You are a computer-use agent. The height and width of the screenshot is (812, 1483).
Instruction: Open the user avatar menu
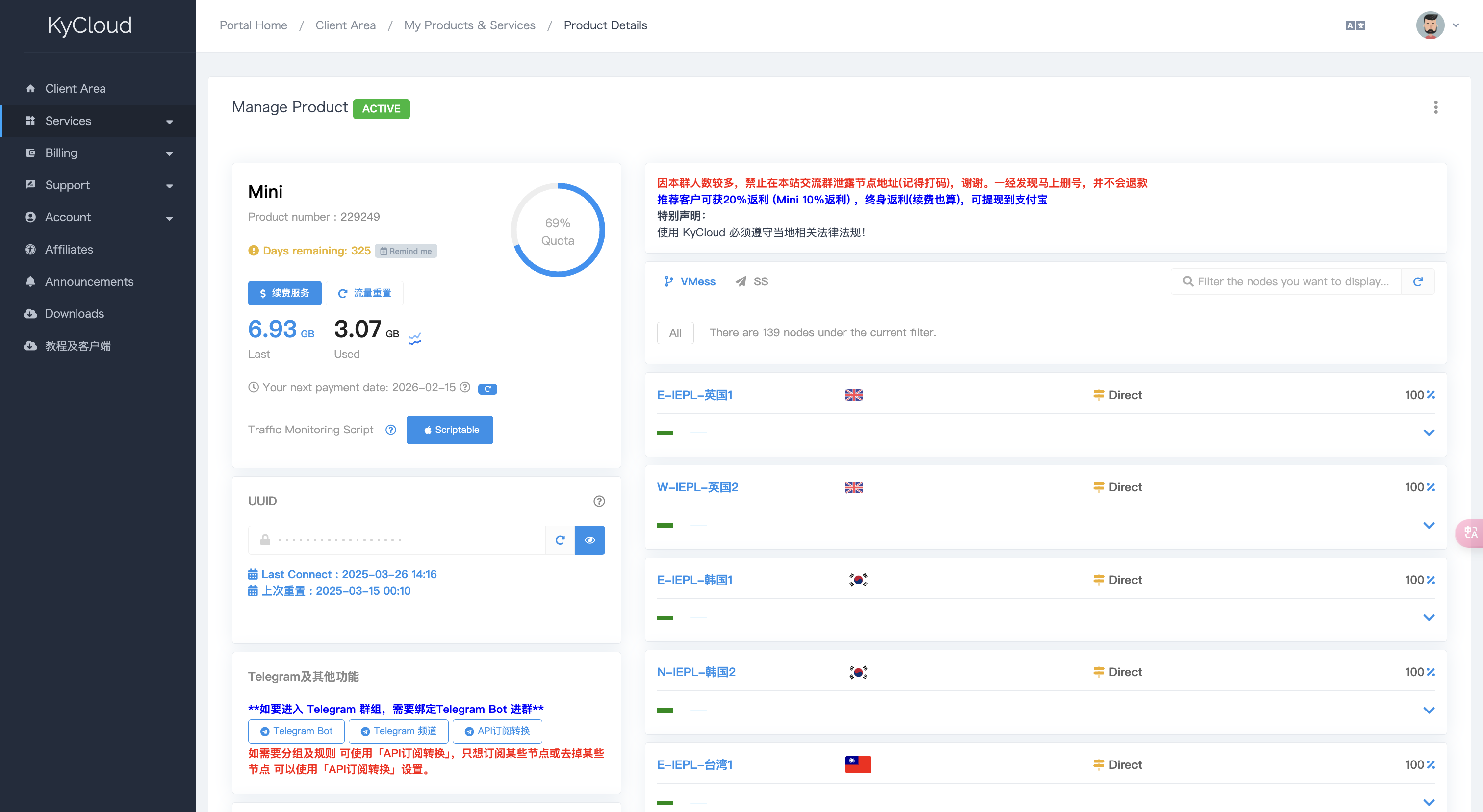1437,25
